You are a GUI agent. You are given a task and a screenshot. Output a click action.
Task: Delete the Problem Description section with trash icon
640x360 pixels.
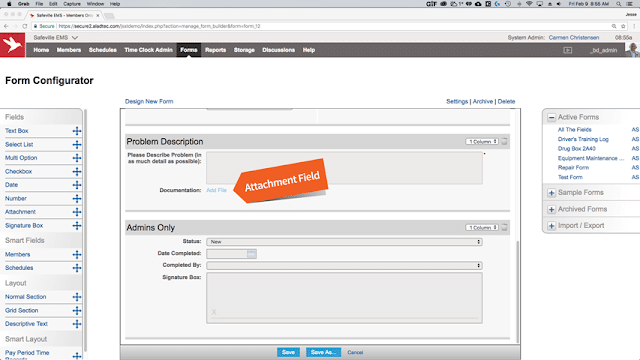504,141
